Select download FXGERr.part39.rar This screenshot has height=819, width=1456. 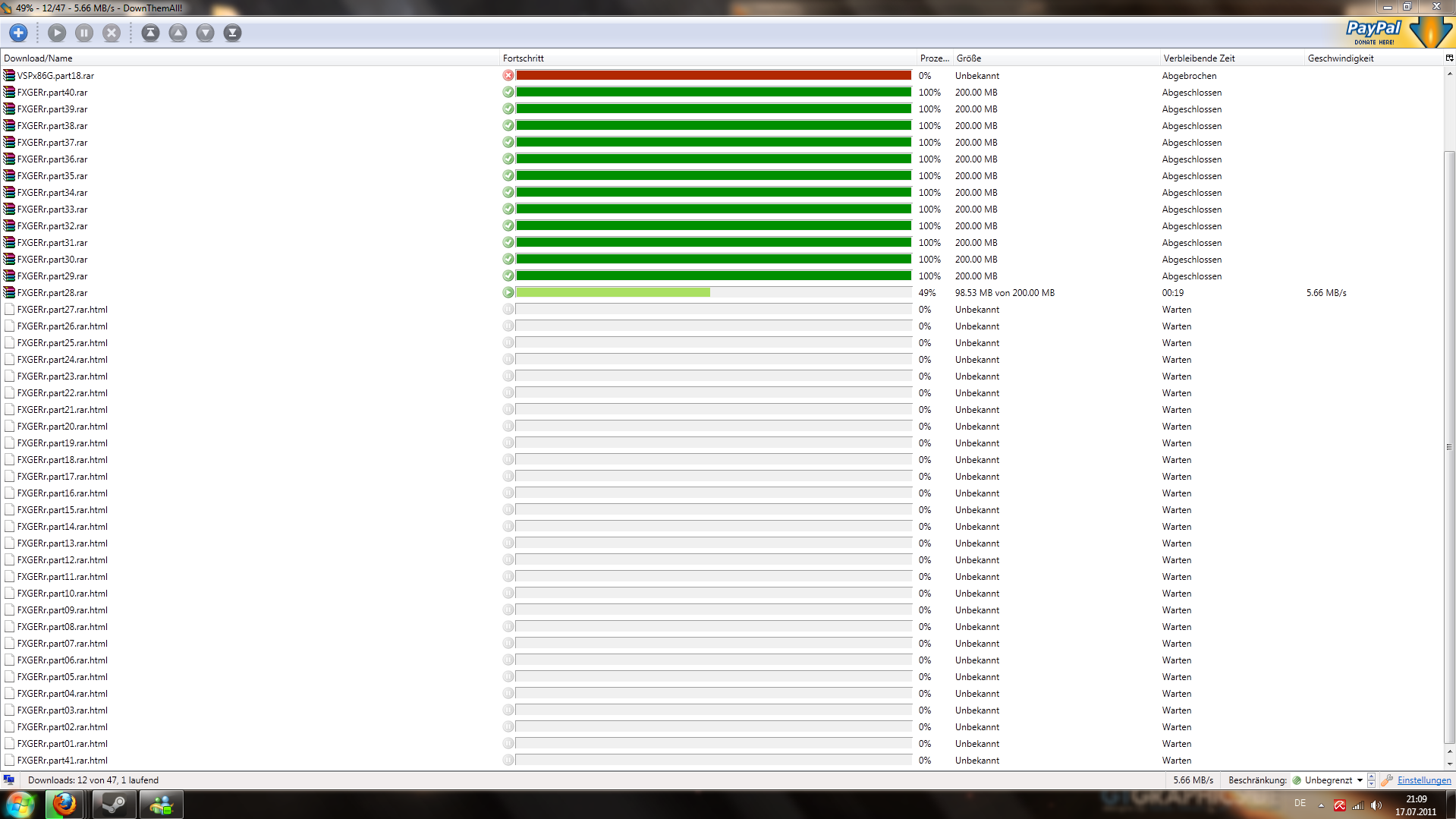tap(722, 109)
